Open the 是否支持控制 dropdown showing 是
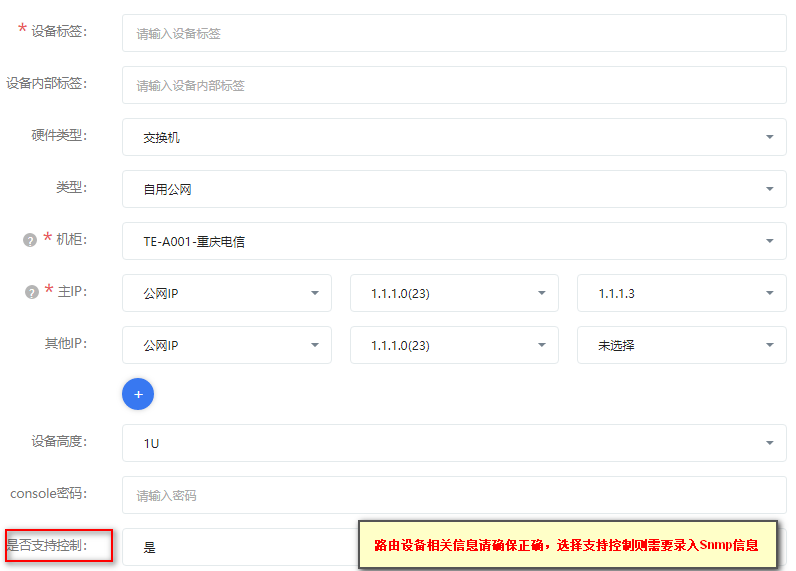The width and height of the screenshot is (796, 571). pos(240,547)
